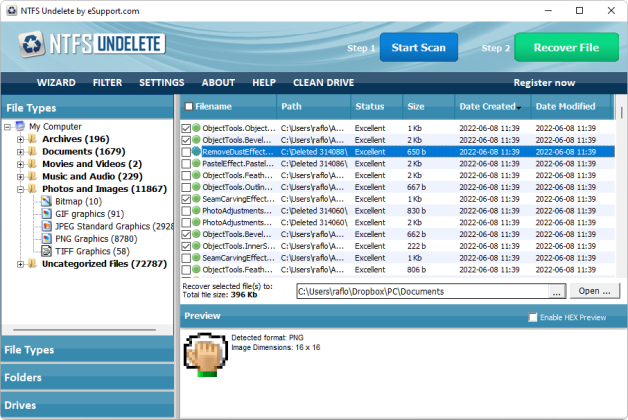The image size is (628, 420).
Task: Switch to the Drives panel tab
Action: pos(87,405)
